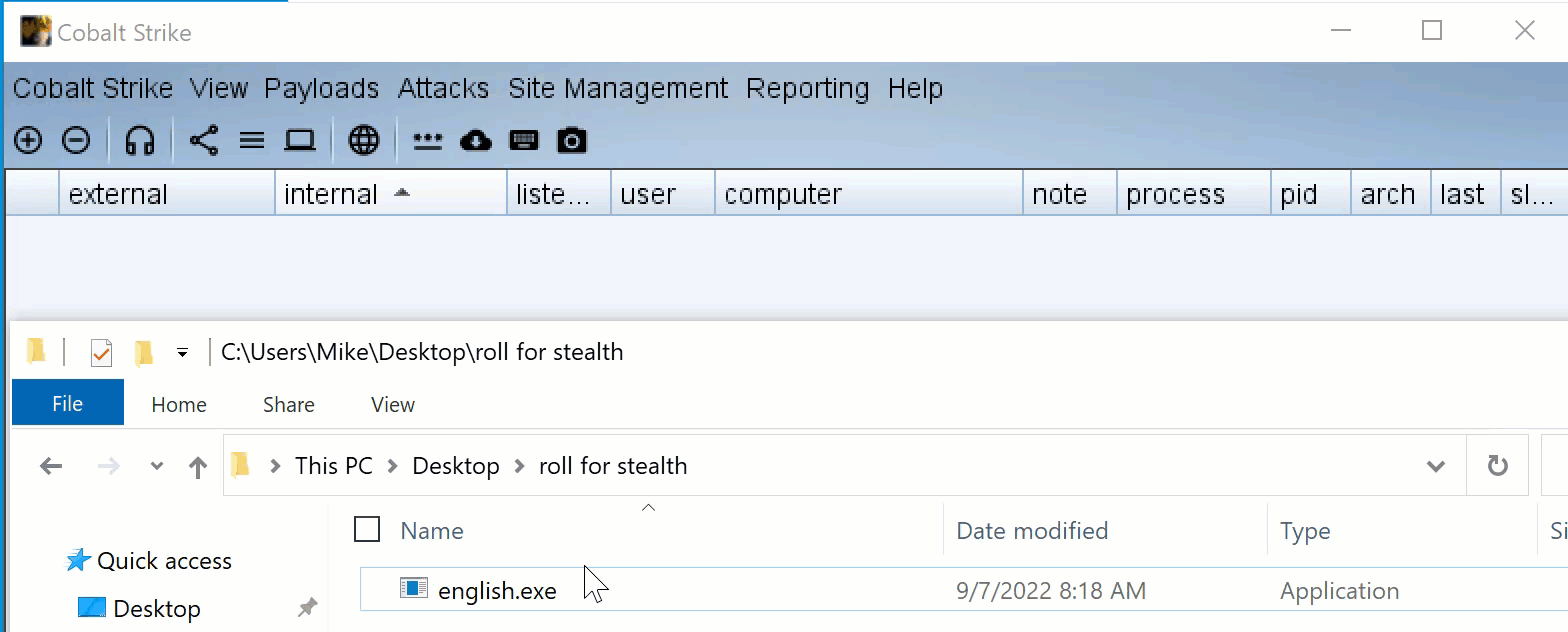
Task: Open the Site Management menu
Action: pyautogui.click(x=618, y=89)
